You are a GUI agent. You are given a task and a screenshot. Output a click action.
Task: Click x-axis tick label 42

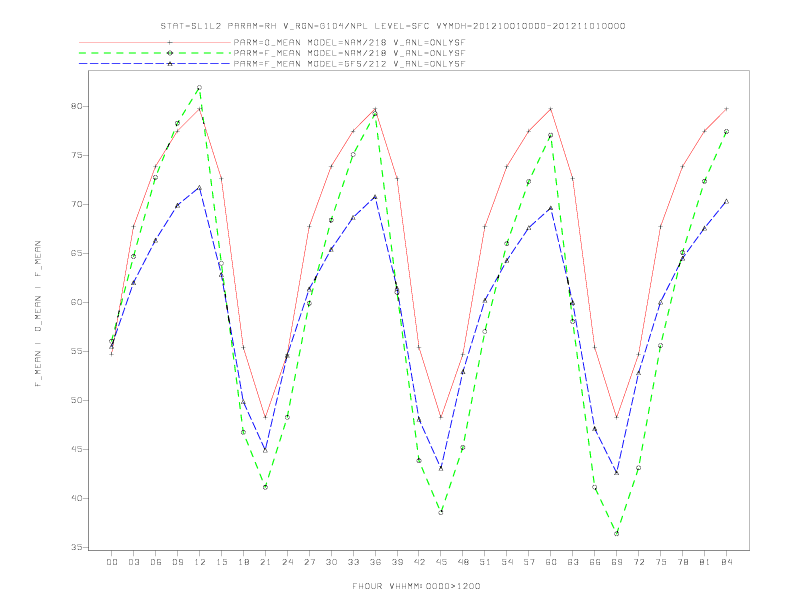pyautogui.click(x=419, y=562)
